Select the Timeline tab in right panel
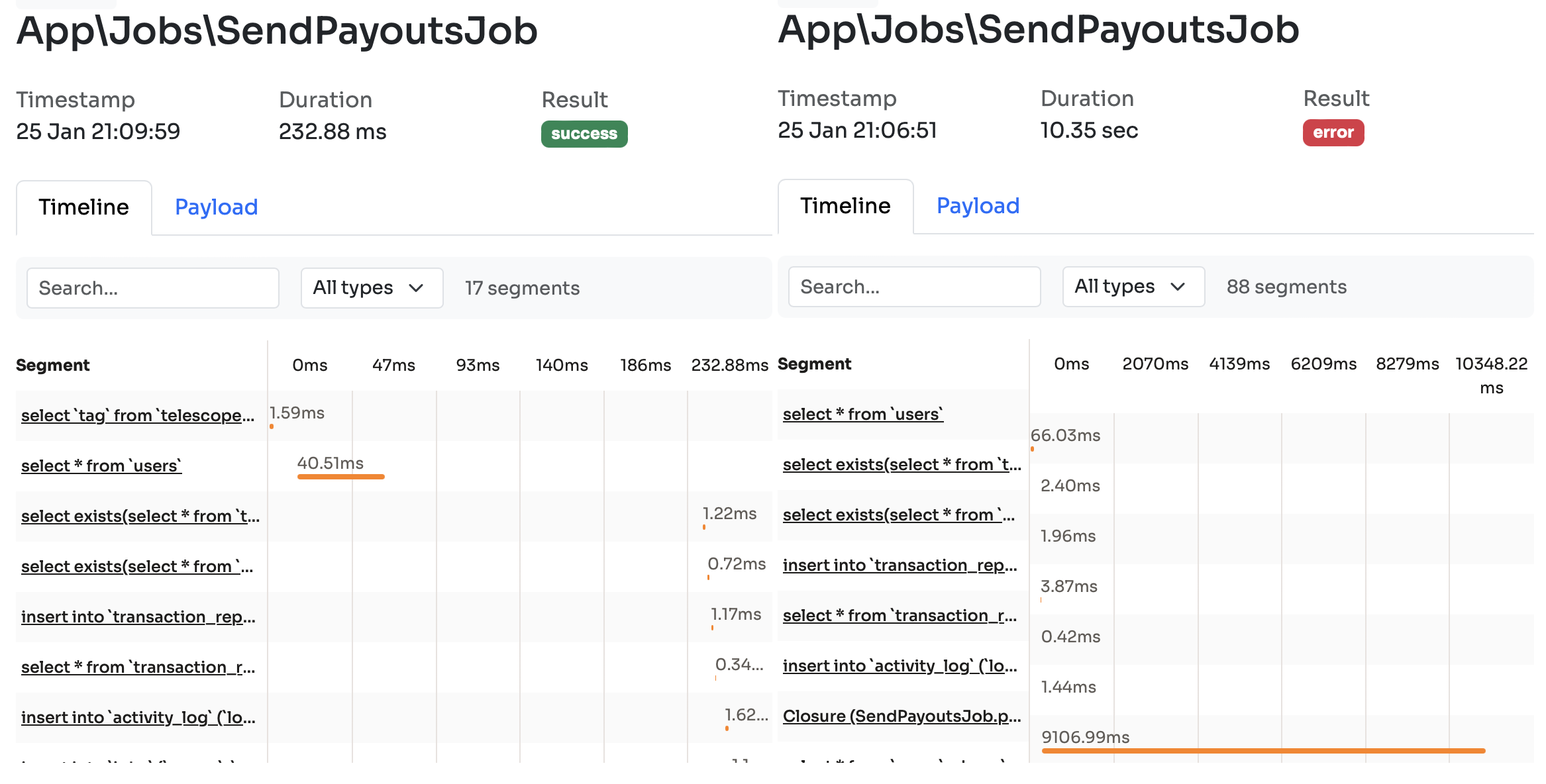This screenshot has width=1546, height=784. 845,206
